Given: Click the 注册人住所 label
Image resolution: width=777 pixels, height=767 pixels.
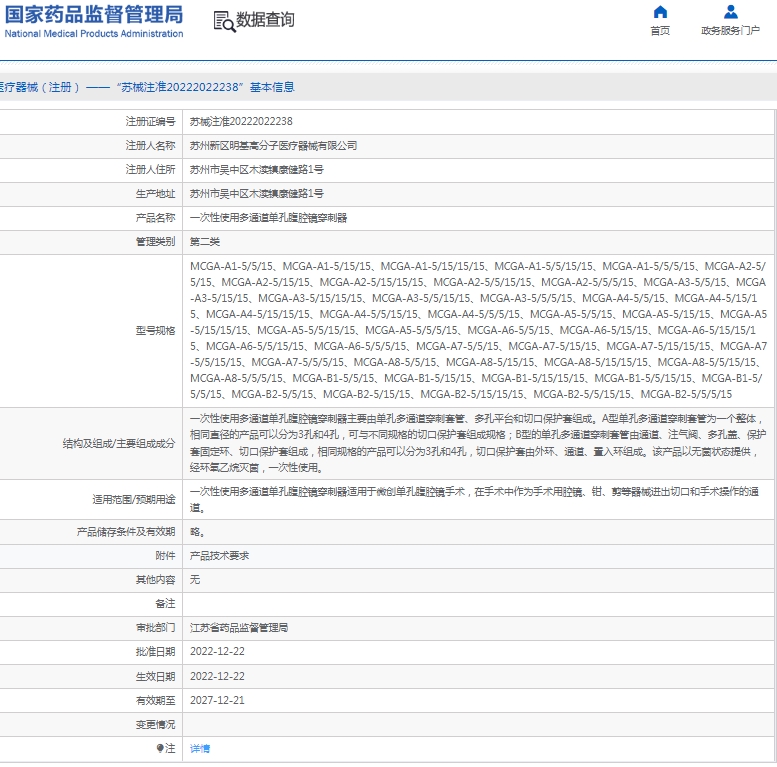Looking at the screenshot, I should click(151, 169).
